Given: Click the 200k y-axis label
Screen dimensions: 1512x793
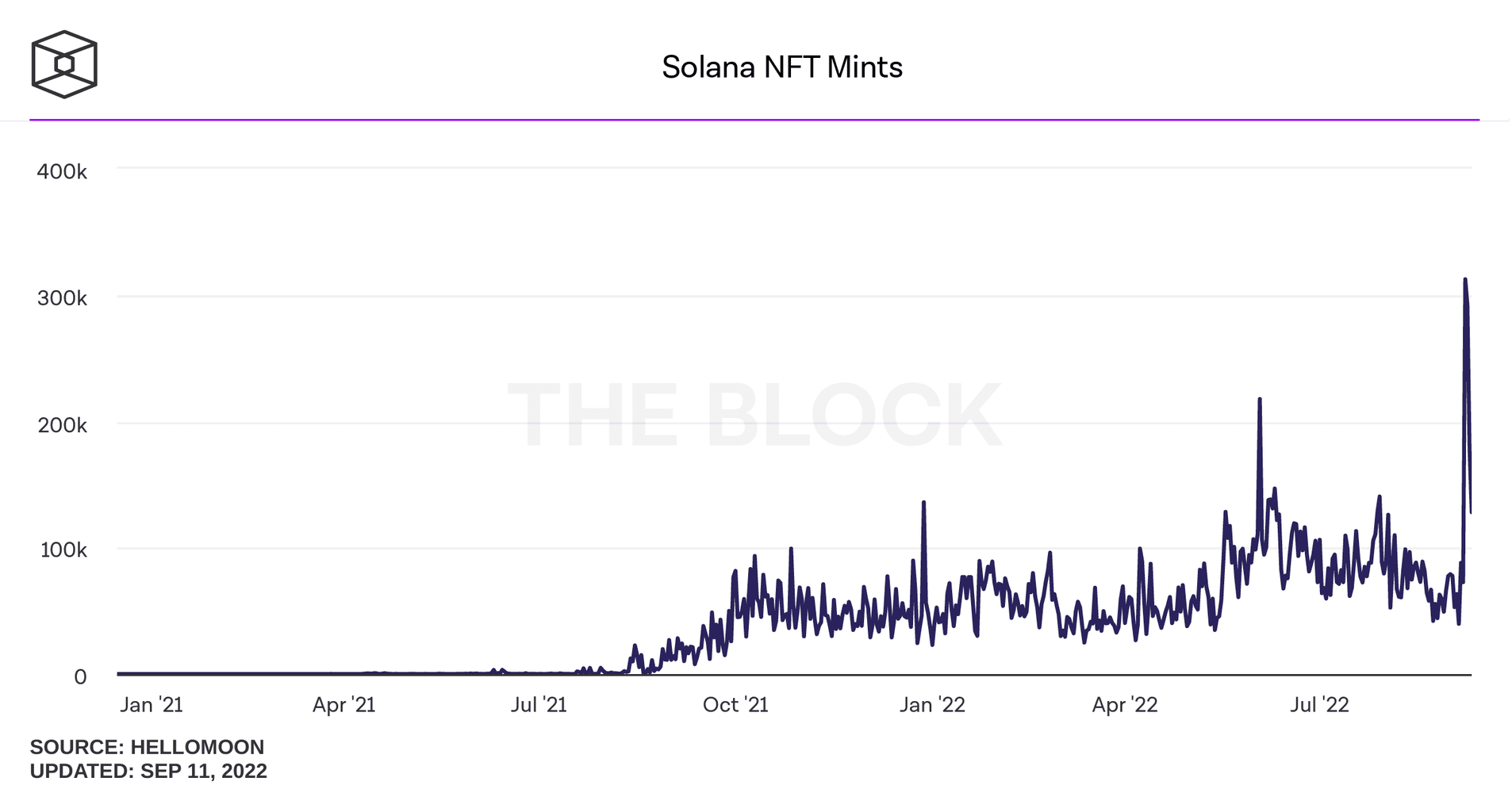Looking at the screenshot, I should click(62, 425).
